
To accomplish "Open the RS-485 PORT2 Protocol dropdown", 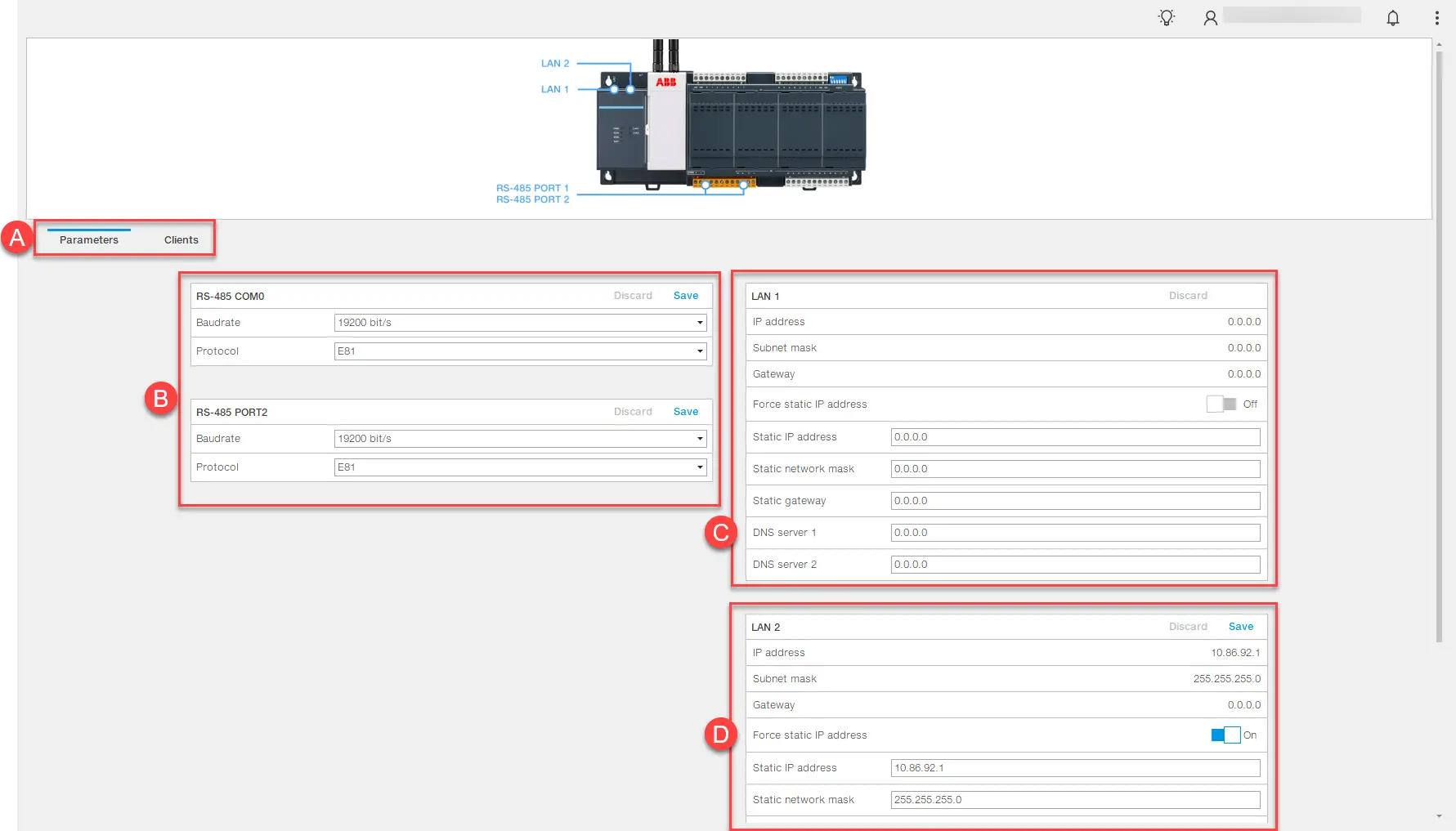I will pyautogui.click(x=520, y=467).
